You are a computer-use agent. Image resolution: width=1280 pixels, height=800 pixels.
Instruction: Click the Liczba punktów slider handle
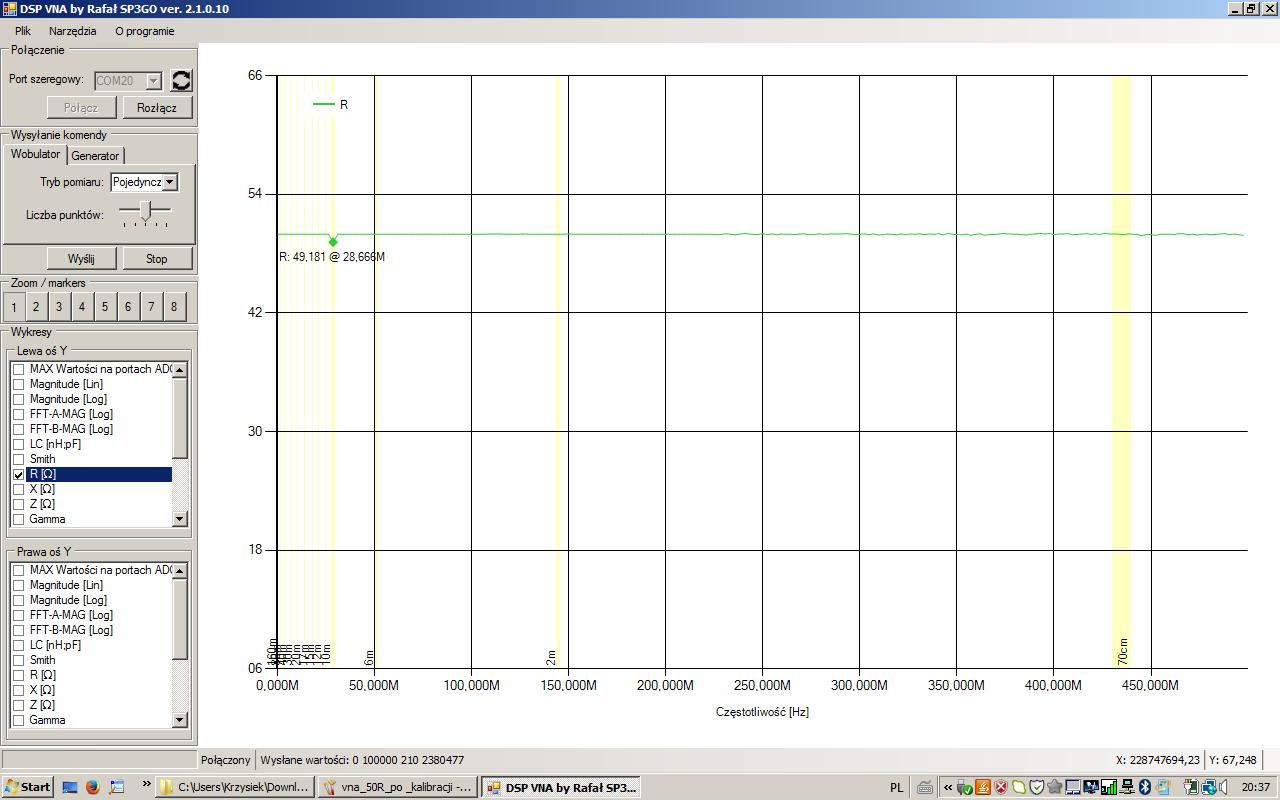[x=146, y=210]
